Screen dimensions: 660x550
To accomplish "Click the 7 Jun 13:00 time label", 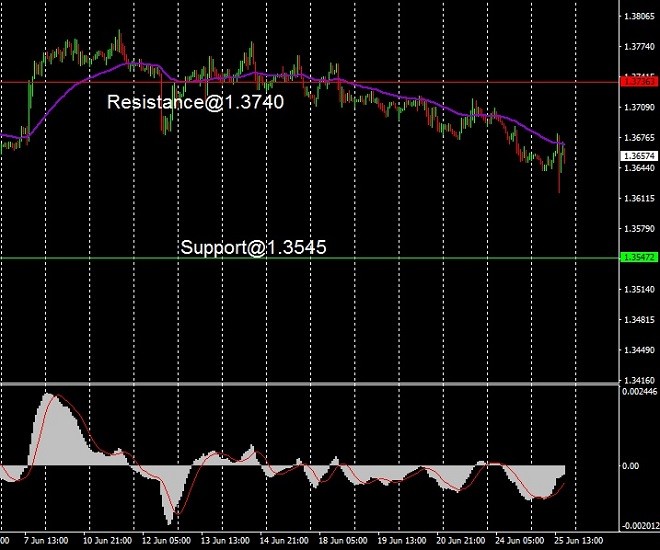I will pos(46,541).
